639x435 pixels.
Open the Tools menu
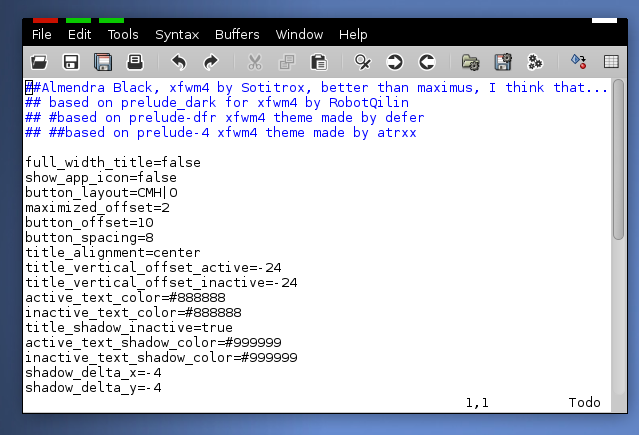pyautogui.click(x=123, y=35)
